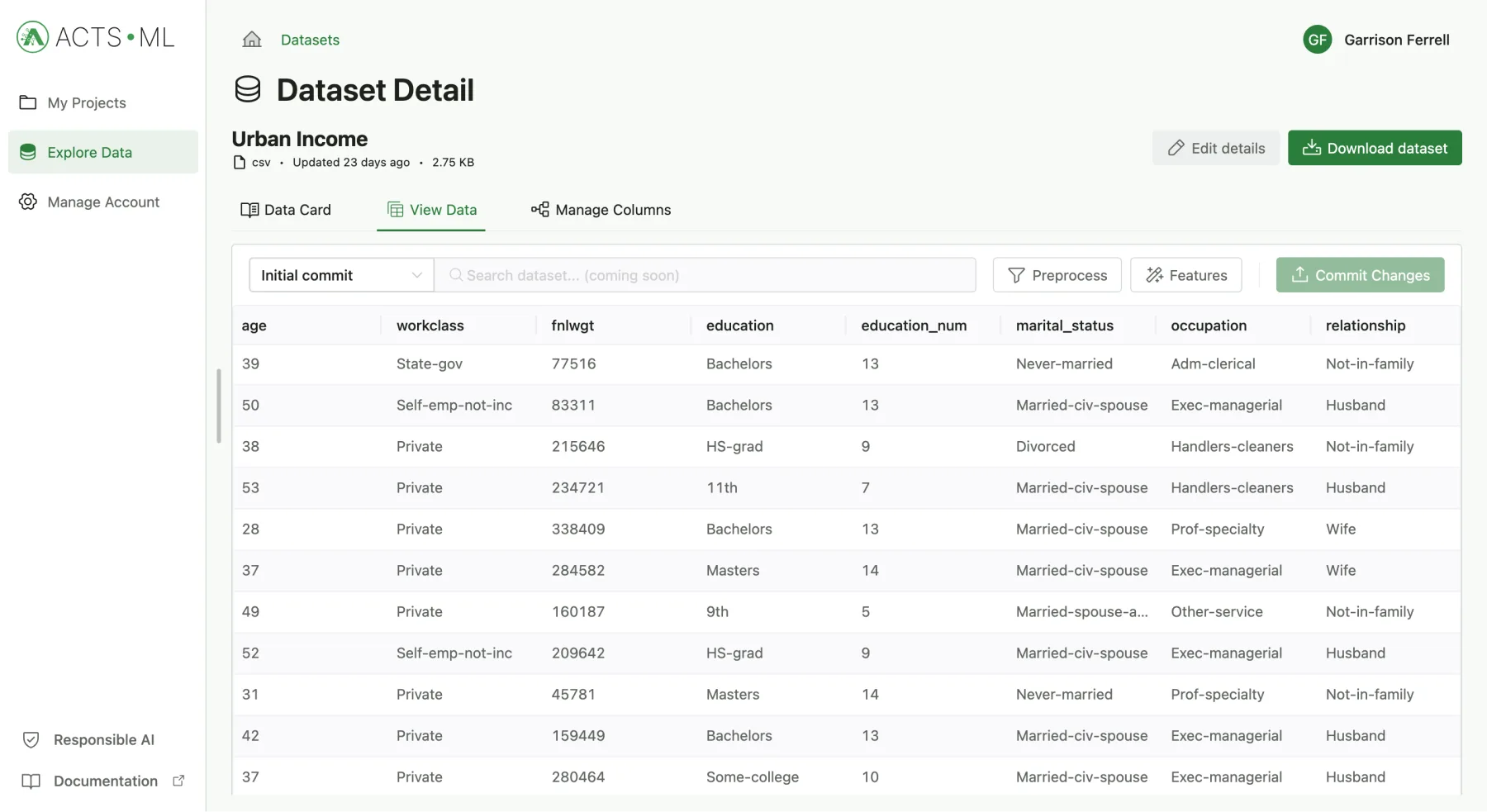The width and height of the screenshot is (1487, 812).
Task: Click the Documentation book icon
Action: (x=31, y=781)
